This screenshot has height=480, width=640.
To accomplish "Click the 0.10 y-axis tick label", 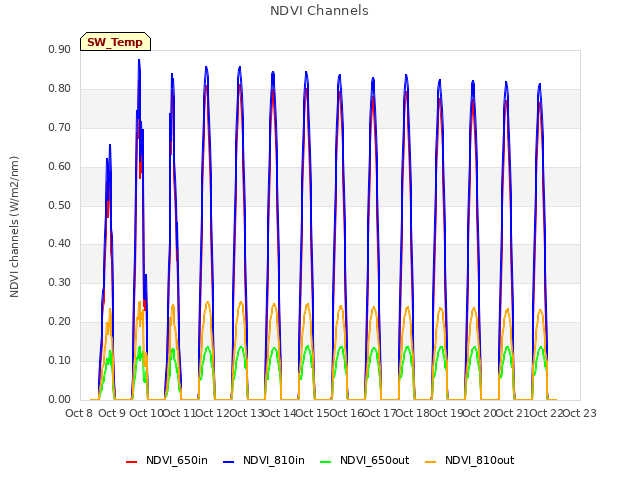I will click(60, 360).
